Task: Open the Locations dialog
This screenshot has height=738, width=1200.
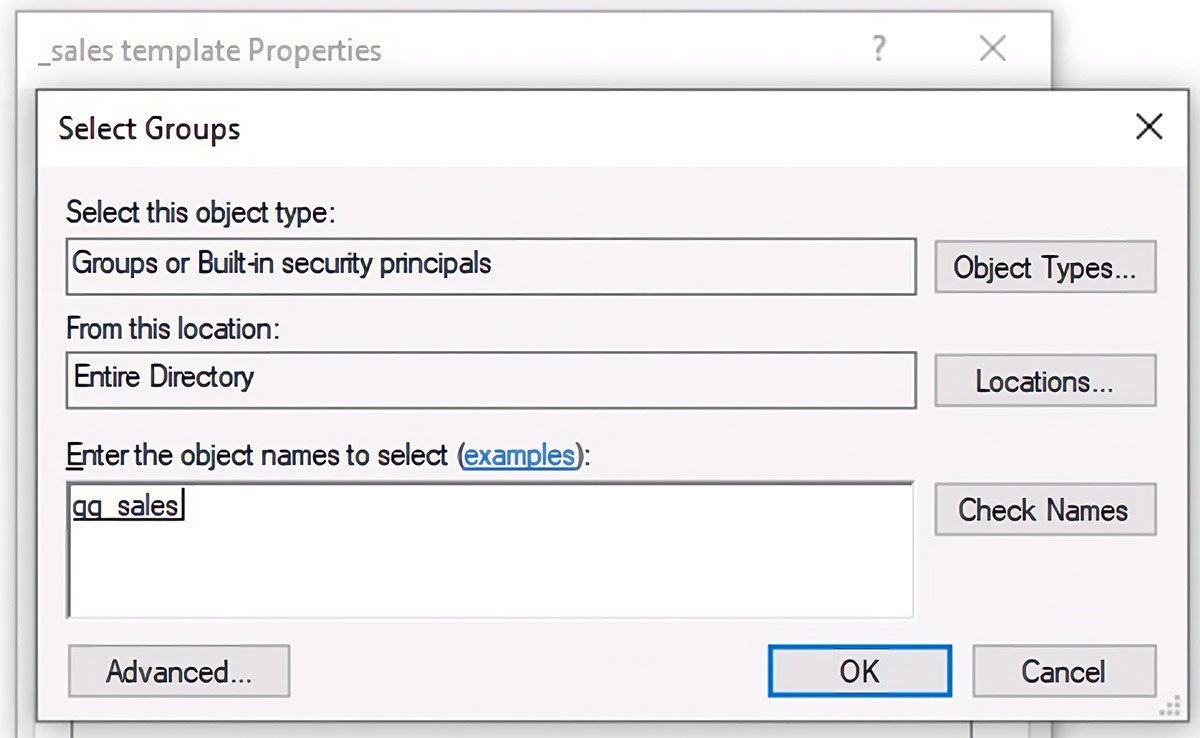Action: pyautogui.click(x=1045, y=381)
